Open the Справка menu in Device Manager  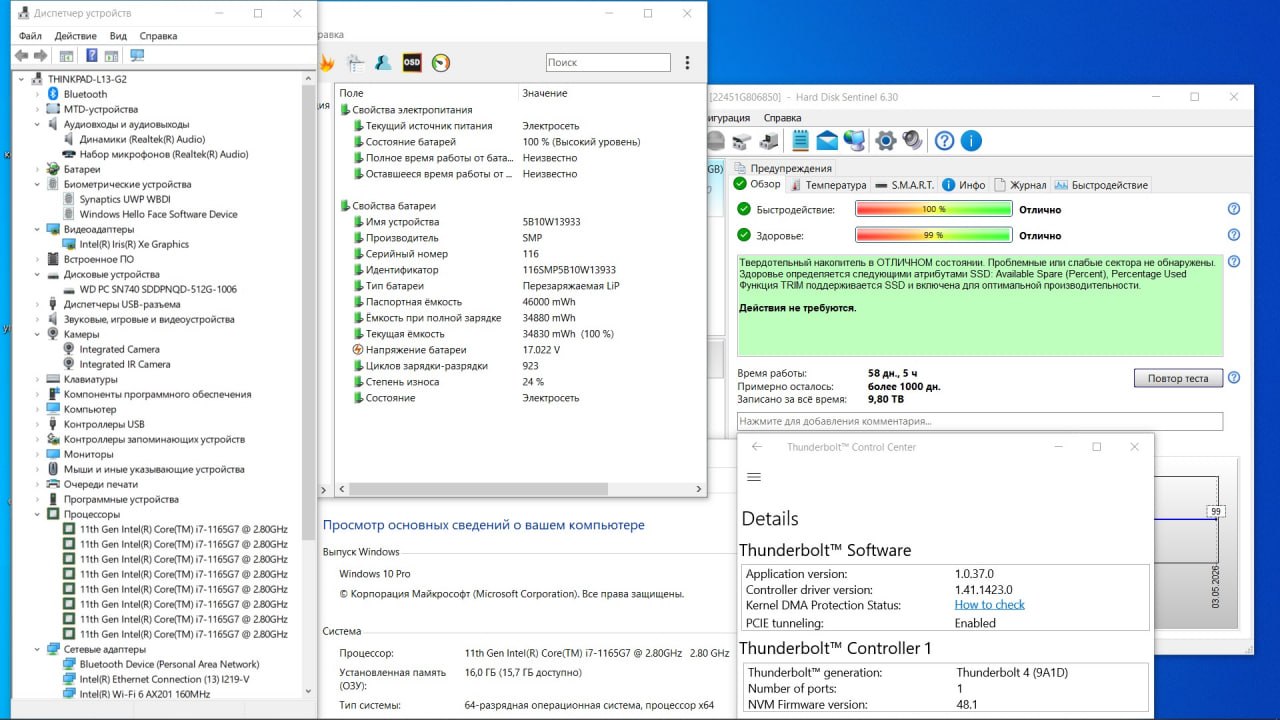pos(158,35)
